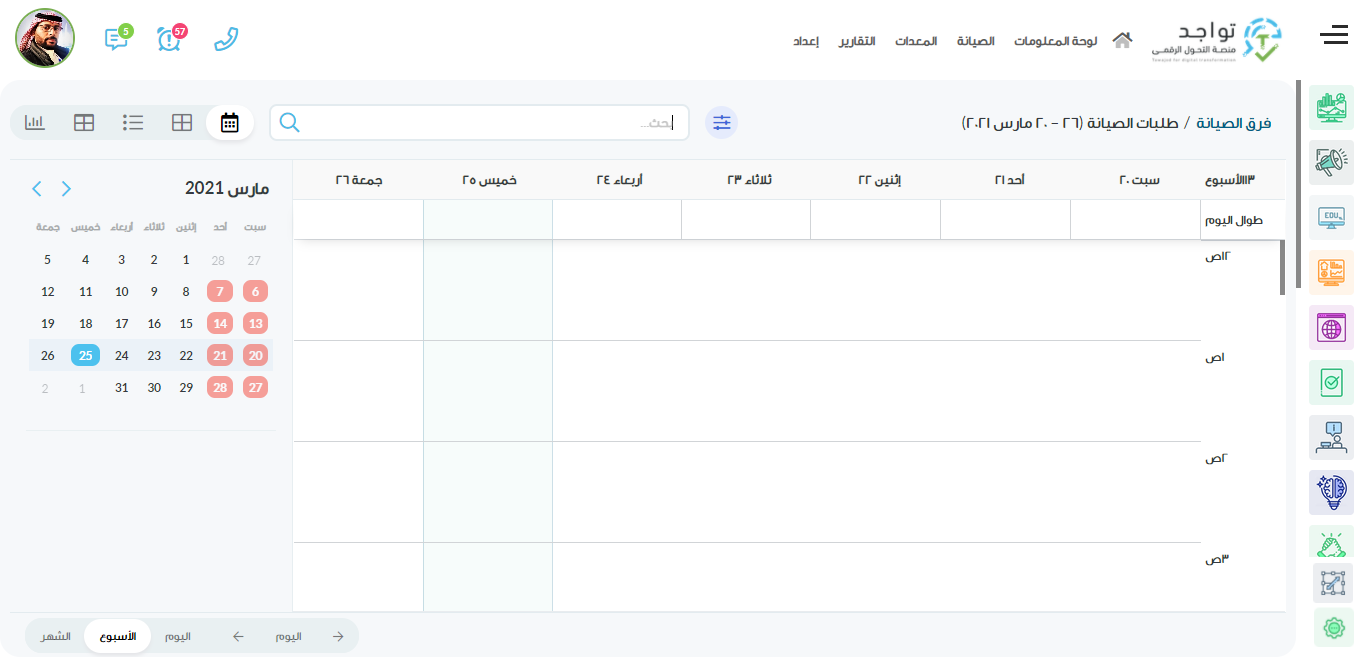Select the الشهر view tab
The width and height of the screenshot is (1366, 657).
(56, 636)
